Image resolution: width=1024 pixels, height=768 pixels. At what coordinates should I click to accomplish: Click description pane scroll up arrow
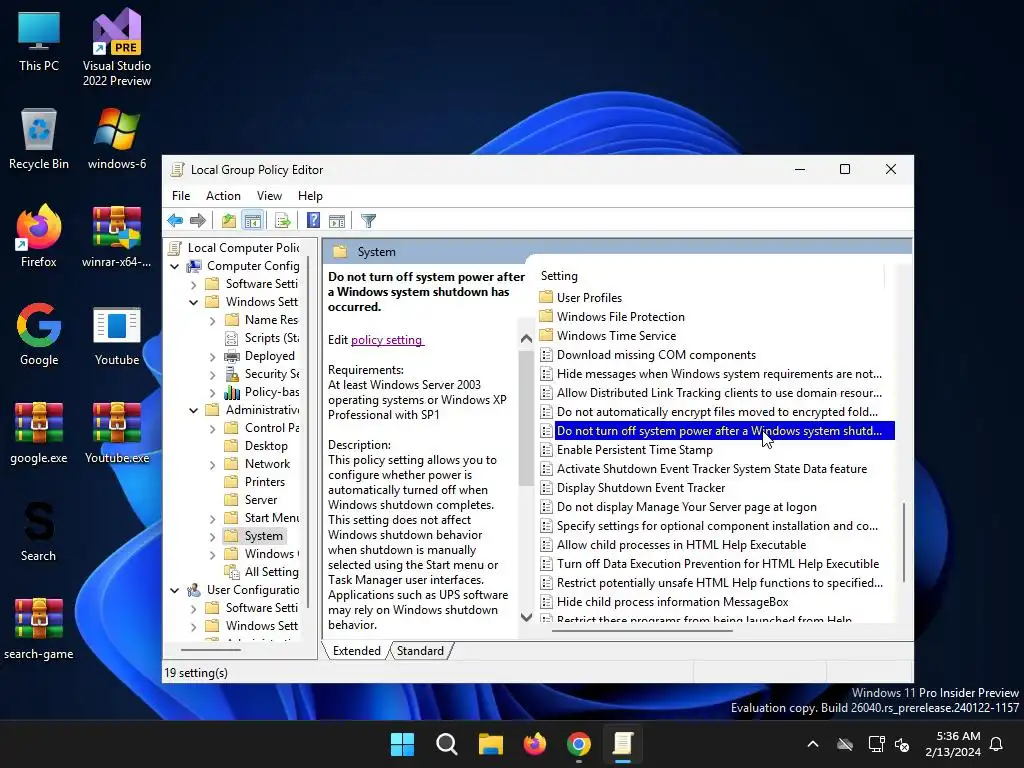point(526,338)
